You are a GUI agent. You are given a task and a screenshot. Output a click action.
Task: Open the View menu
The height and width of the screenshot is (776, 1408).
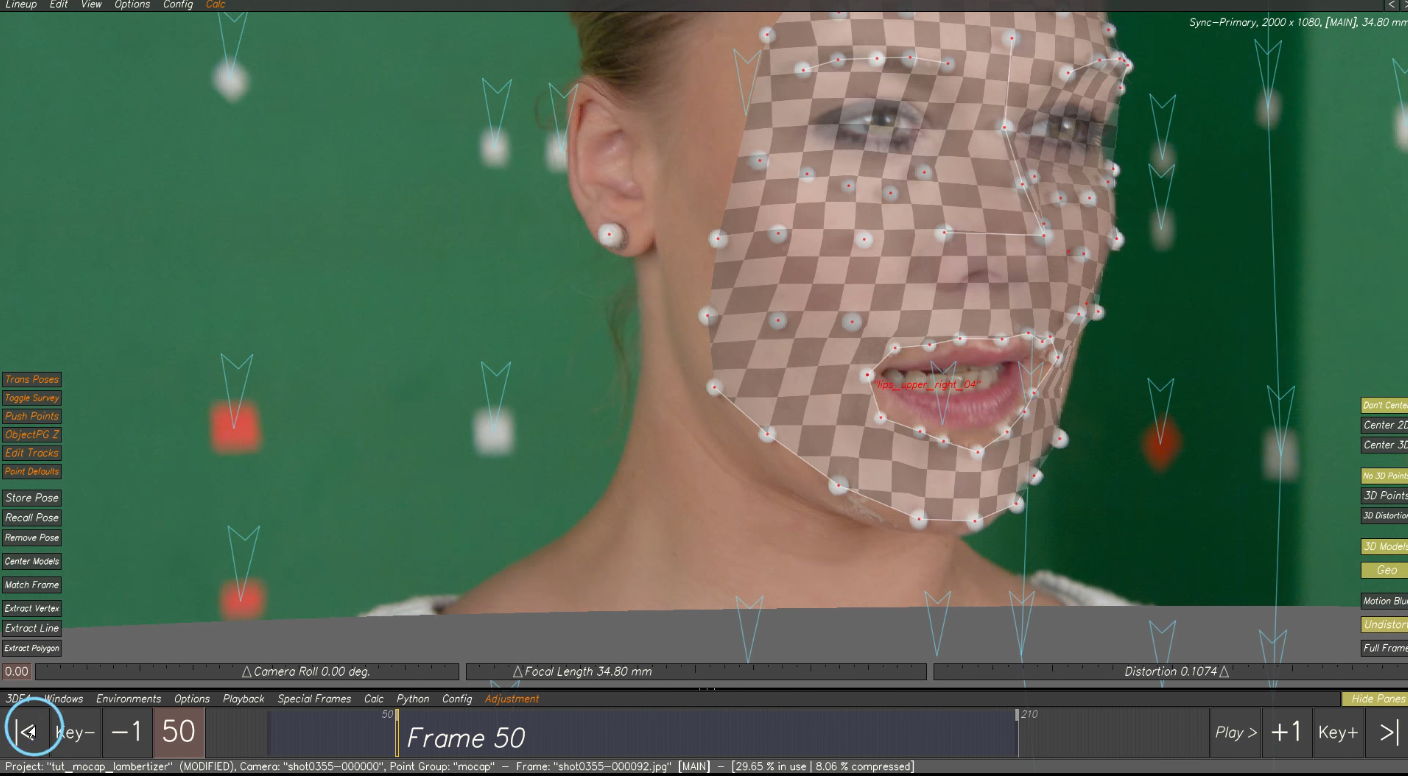coord(91,5)
